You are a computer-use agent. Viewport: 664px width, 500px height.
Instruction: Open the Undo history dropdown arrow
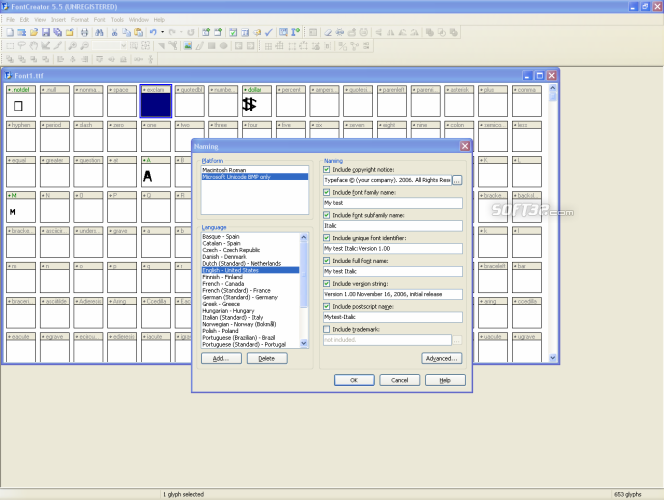tap(162, 32)
